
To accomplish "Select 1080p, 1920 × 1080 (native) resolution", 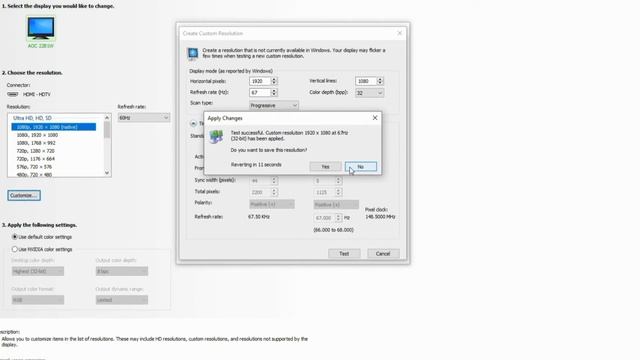I will [x=53, y=127].
